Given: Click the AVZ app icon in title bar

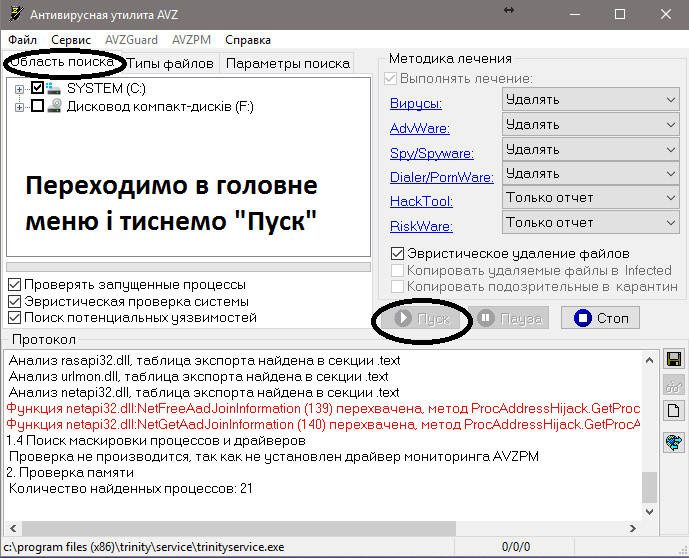Looking at the screenshot, I should (x=14, y=15).
